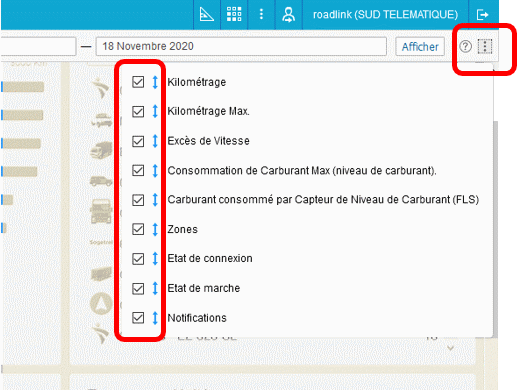Click reorder arrow for Etat de connexion
Viewport: 529px width, 390px height.
click(x=155, y=259)
